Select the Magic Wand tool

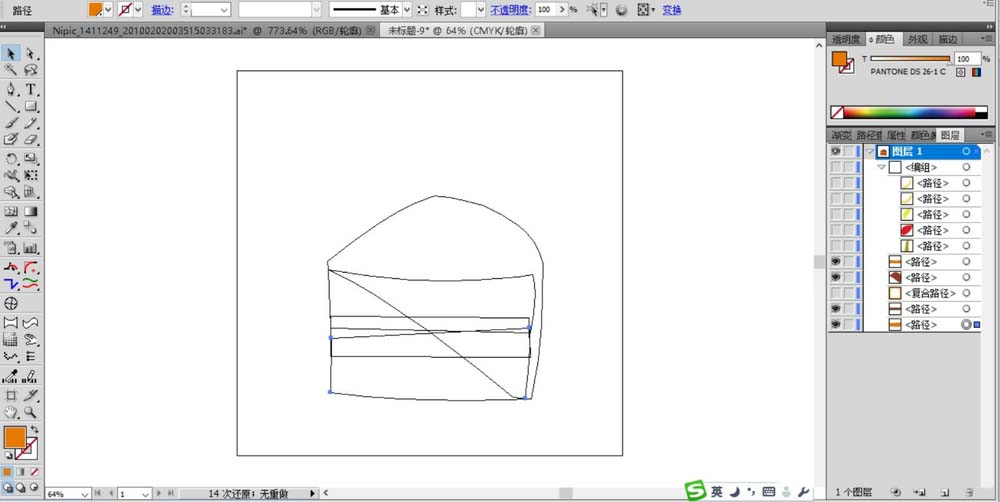click(11, 71)
